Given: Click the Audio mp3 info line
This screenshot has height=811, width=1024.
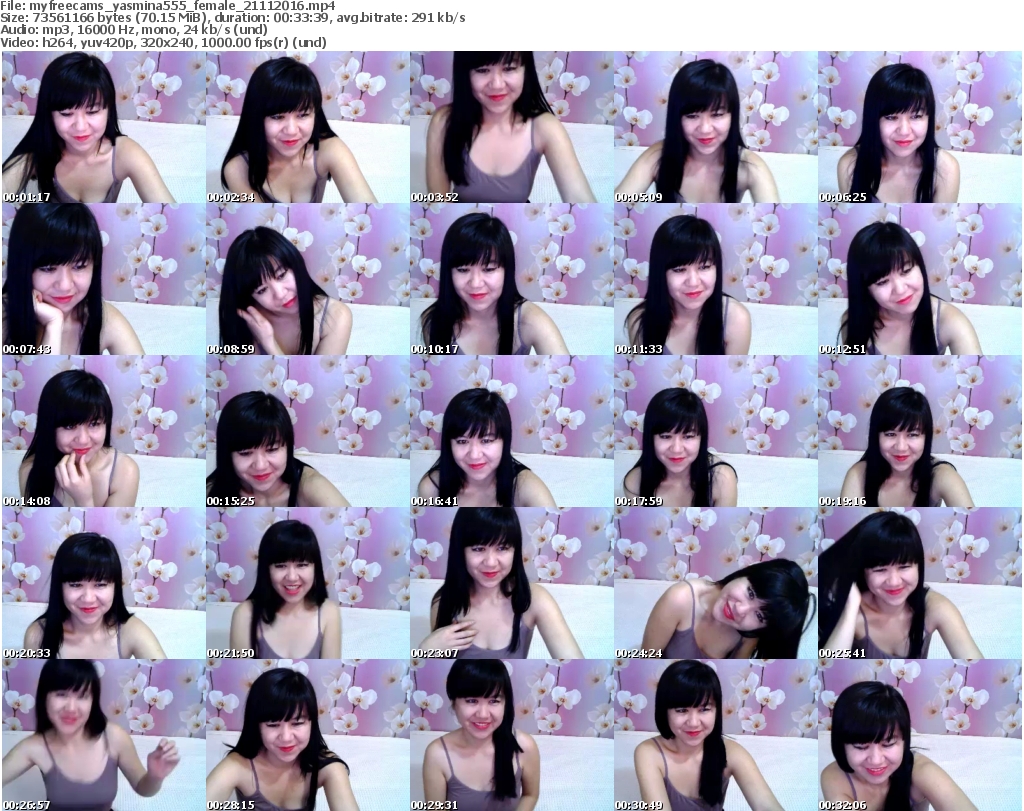Looking at the screenshot, I should [134, 30].
